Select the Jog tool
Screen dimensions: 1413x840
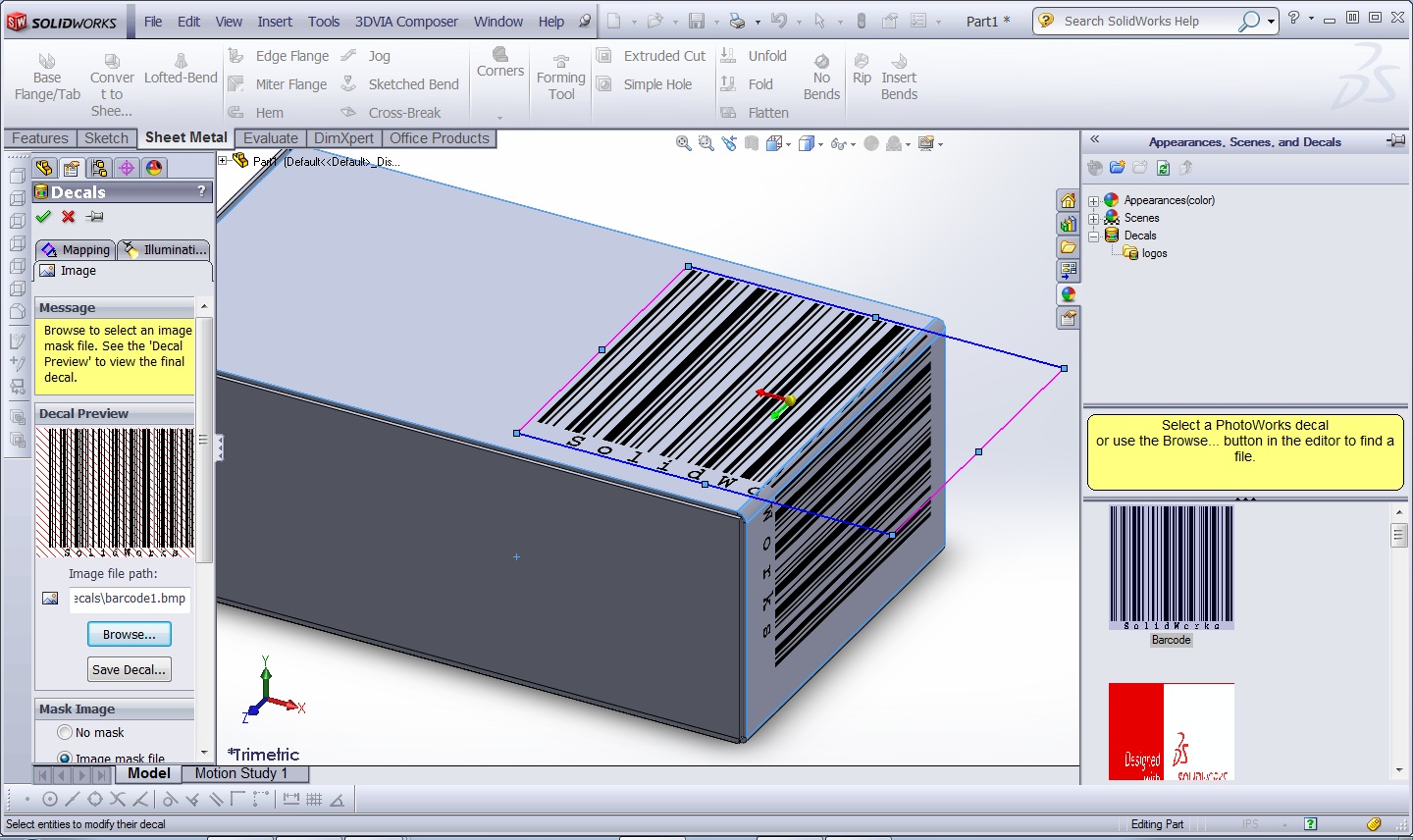tap(366, 56)
